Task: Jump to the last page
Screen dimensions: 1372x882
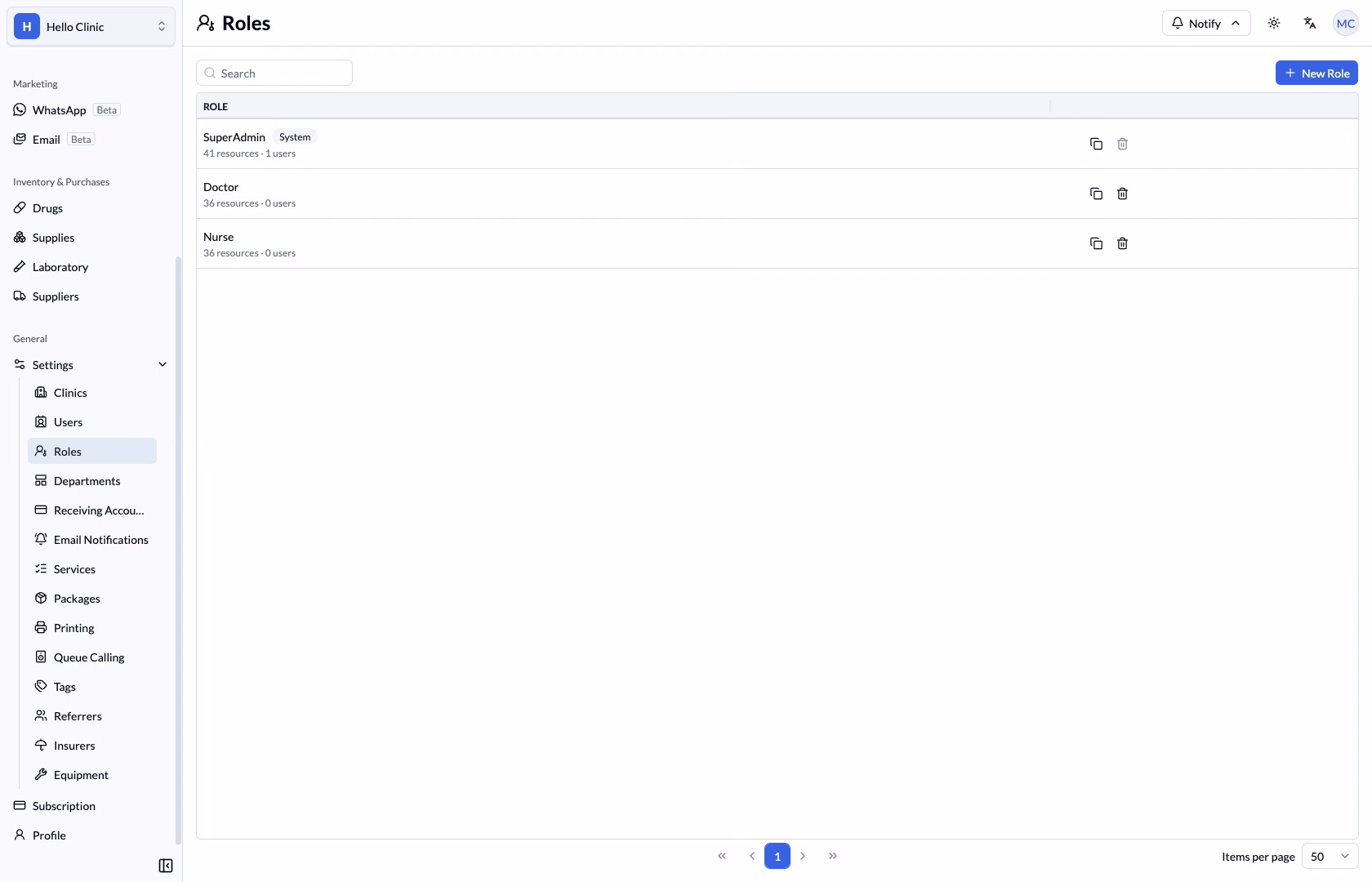Action: tap(833, 856)
